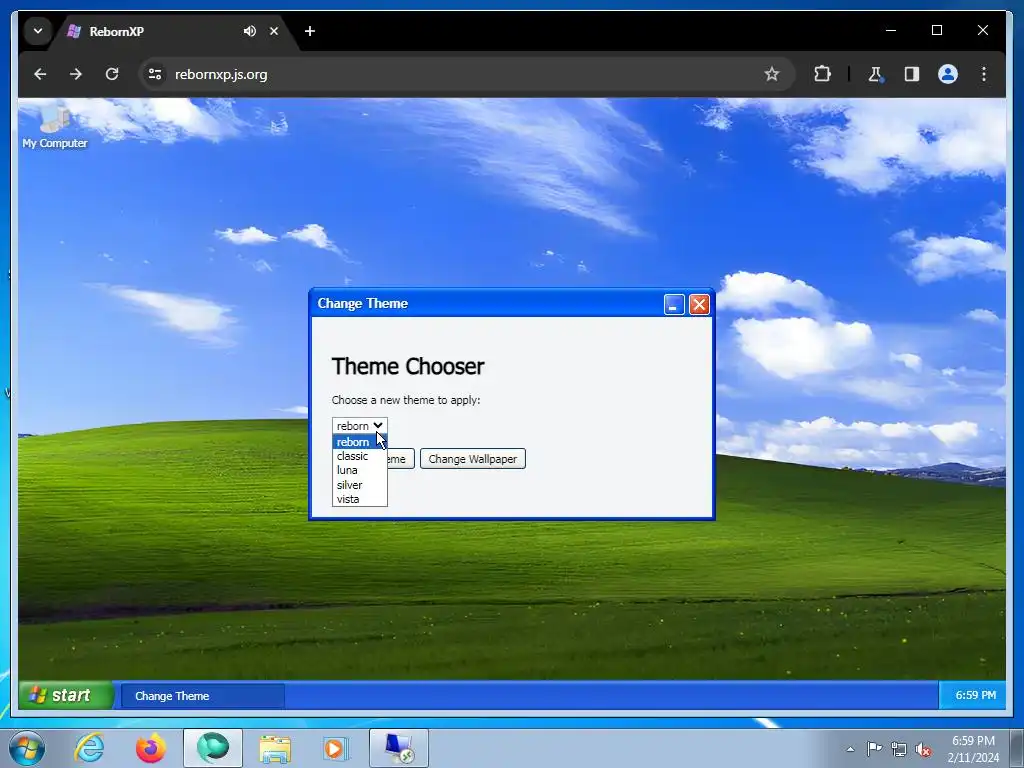
Task: Open the Windows 7 Start orb
Action: tap(27, 748)
